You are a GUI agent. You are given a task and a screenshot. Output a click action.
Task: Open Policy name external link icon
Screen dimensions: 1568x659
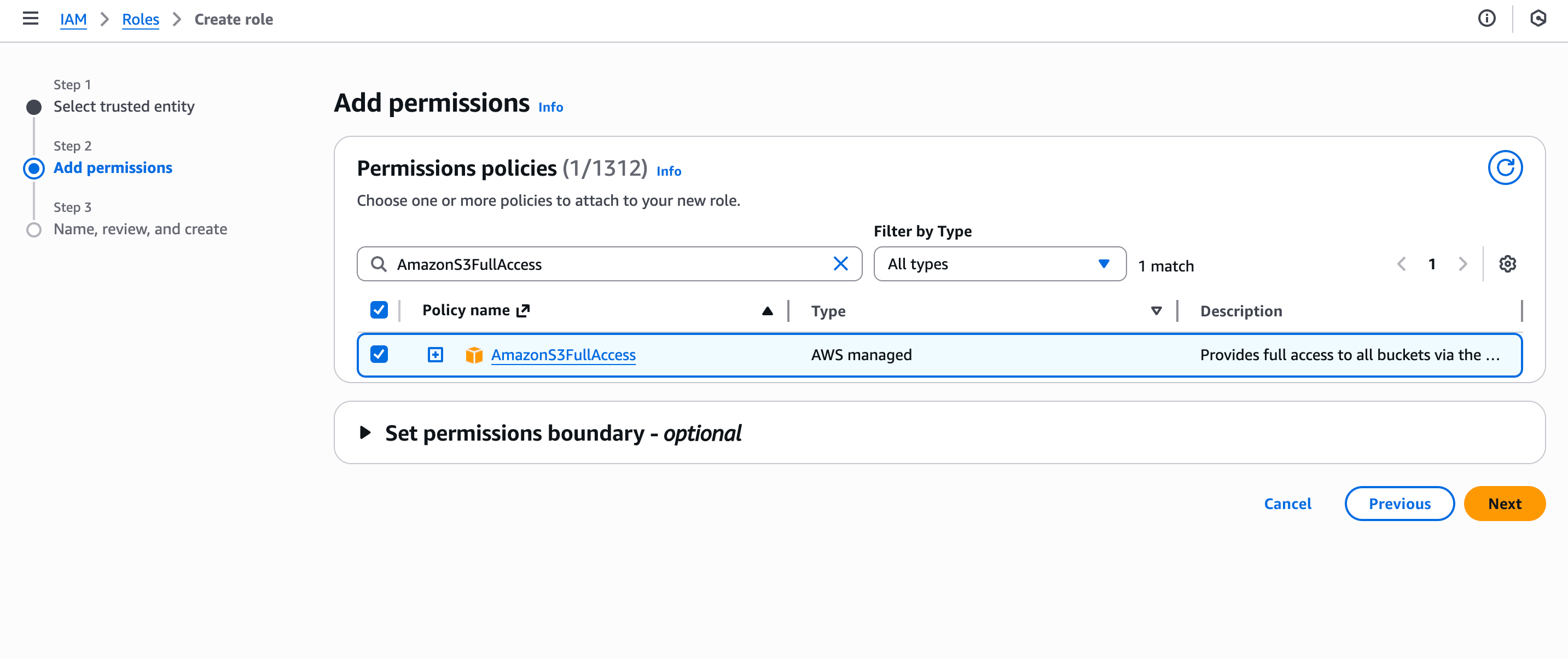(522, 310)
